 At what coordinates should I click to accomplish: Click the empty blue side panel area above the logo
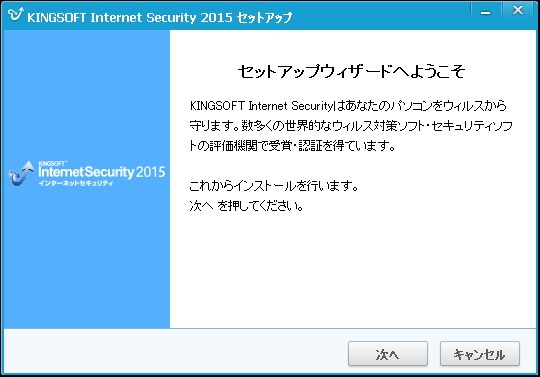pyautogui.click(x=86, y=95)
